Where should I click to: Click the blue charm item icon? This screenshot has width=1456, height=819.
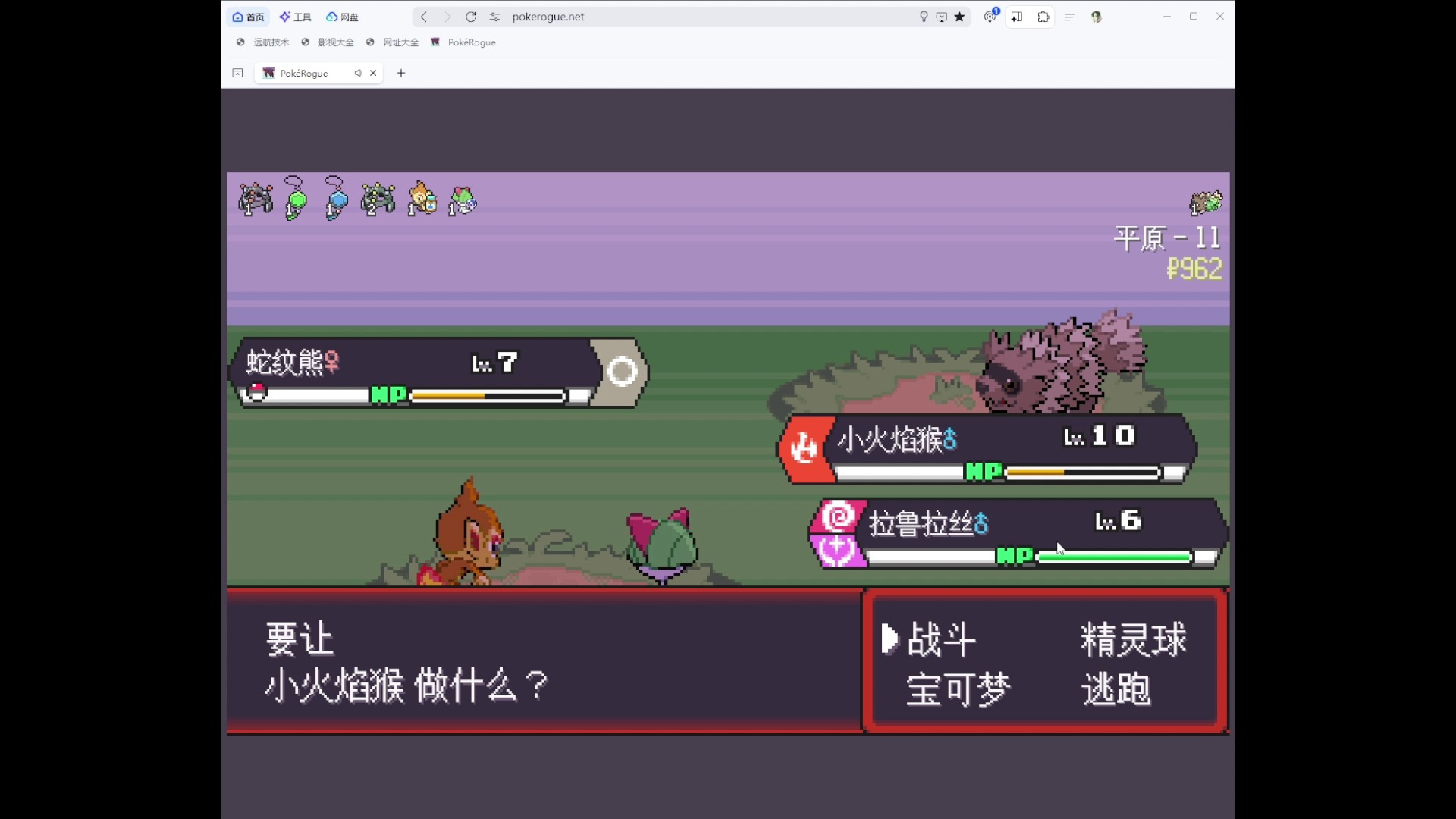click(335, 199)
